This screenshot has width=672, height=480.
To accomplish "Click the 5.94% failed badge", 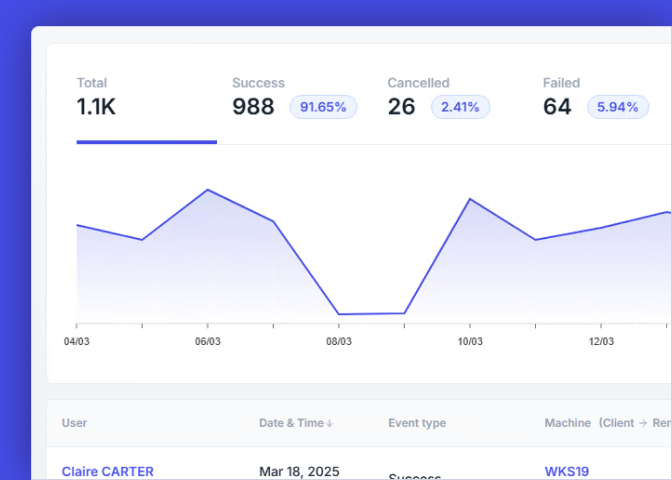I will tap(618, 107).
